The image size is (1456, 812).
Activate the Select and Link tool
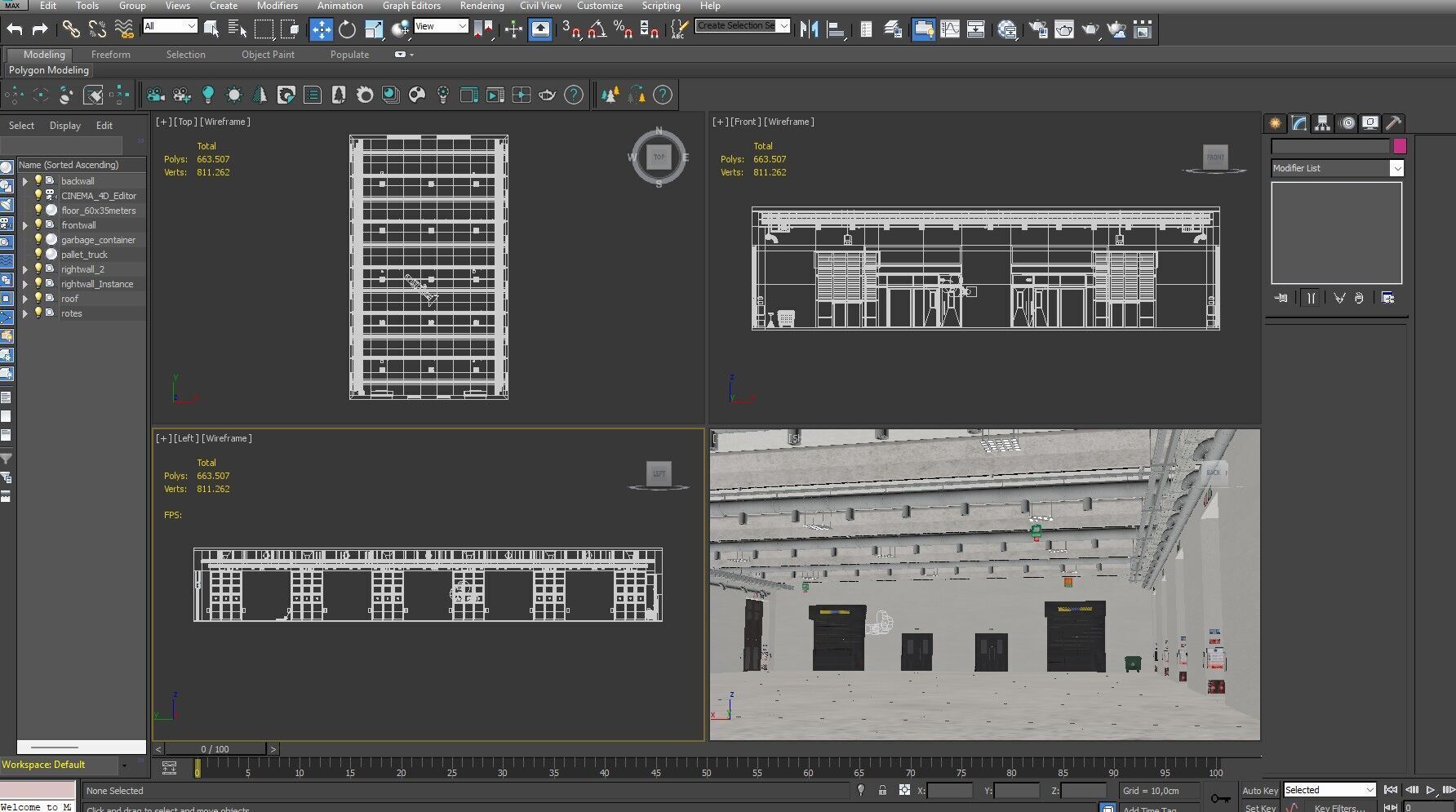pyautogui.click(x=72, y=29)
